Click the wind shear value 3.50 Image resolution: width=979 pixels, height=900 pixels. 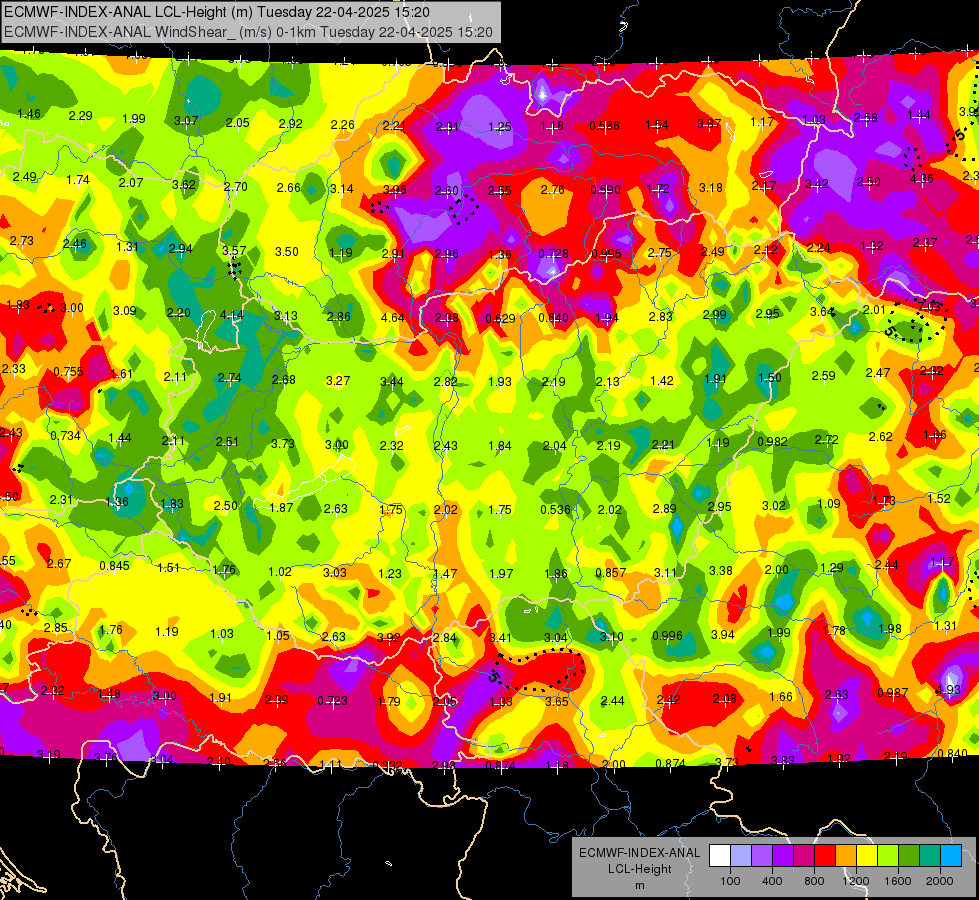pos(287,252)
